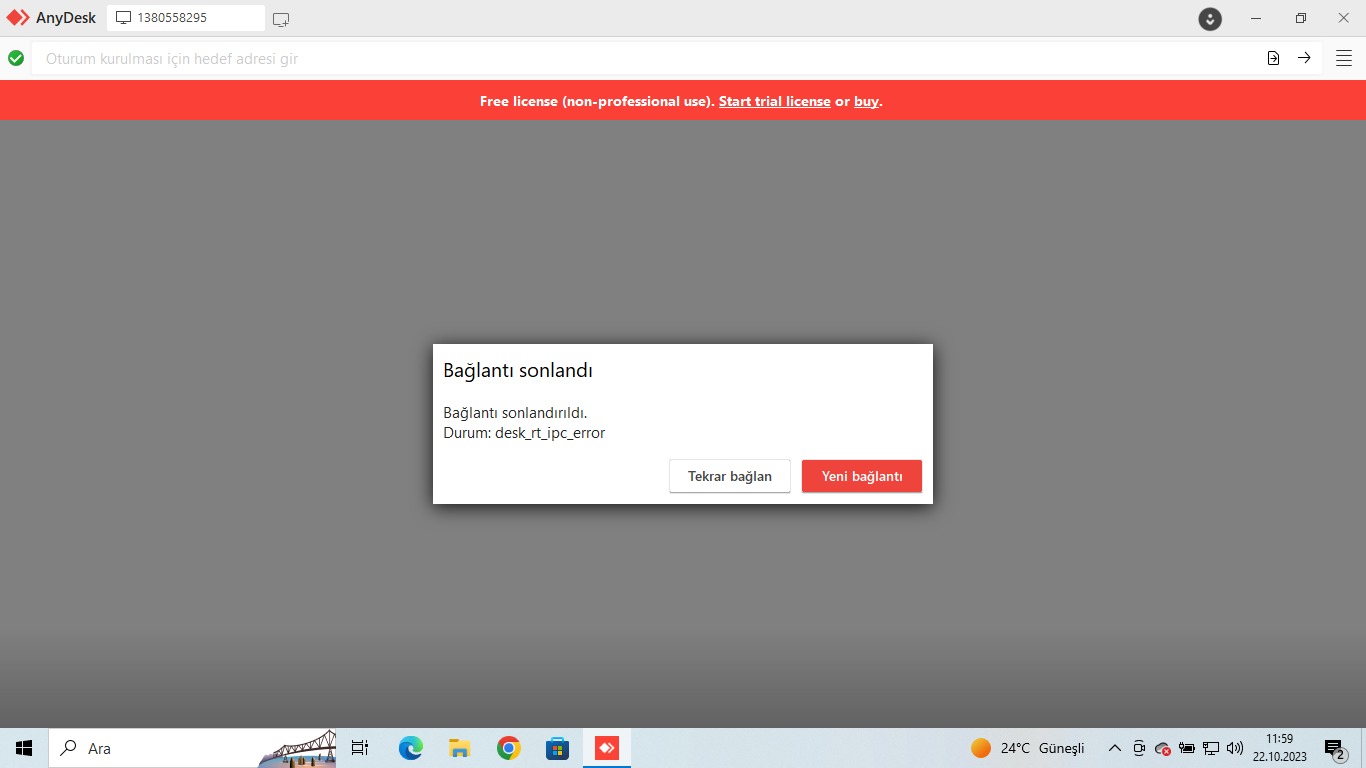Focus the target address input field
Screen dimensions: 1366x768
point(640,59)
